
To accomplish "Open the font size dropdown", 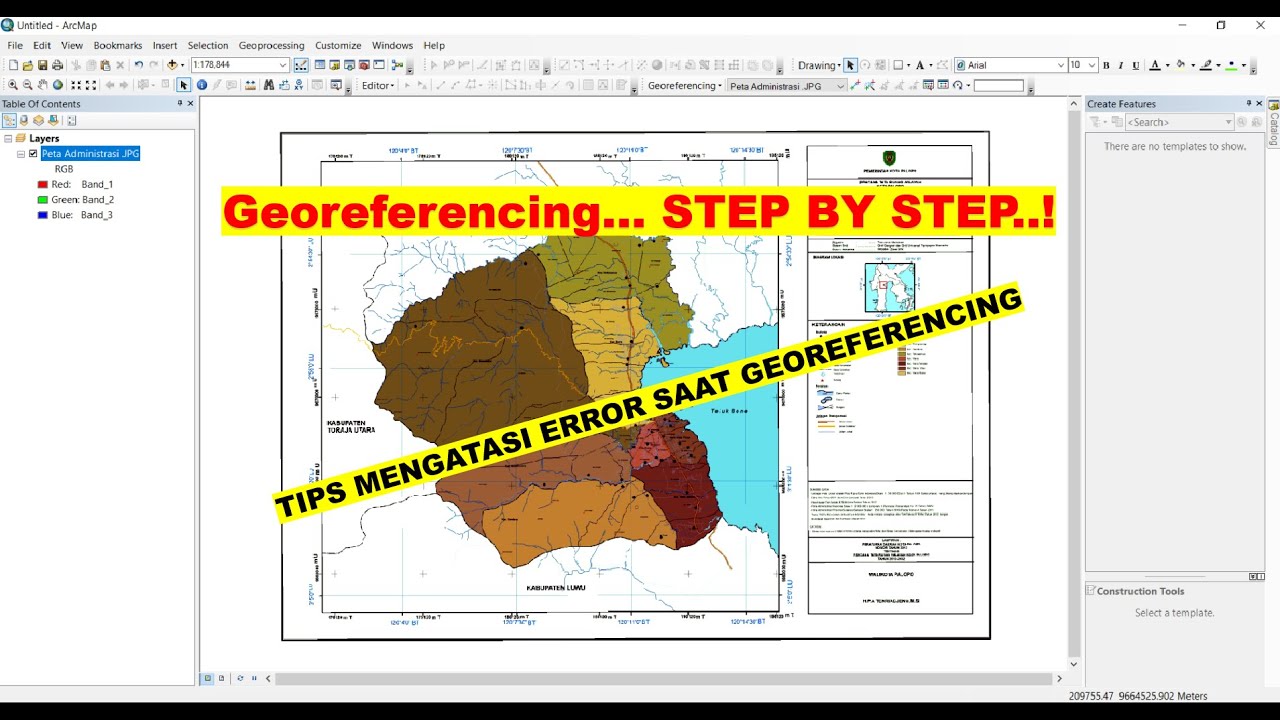I will (1091, 65).
